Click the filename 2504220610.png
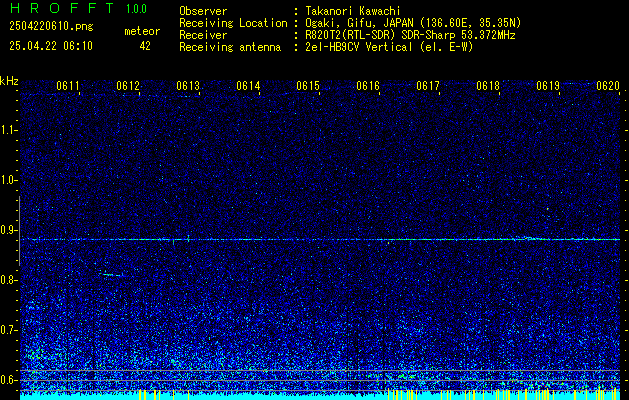 tap(51, 27)
